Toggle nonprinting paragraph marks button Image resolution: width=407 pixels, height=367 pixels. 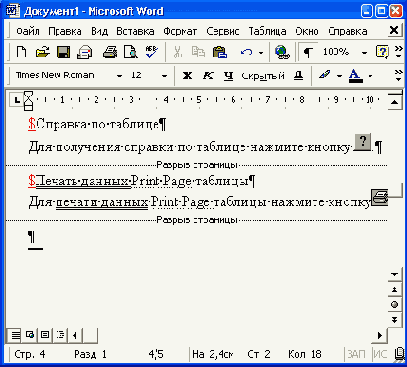(308, 52)
